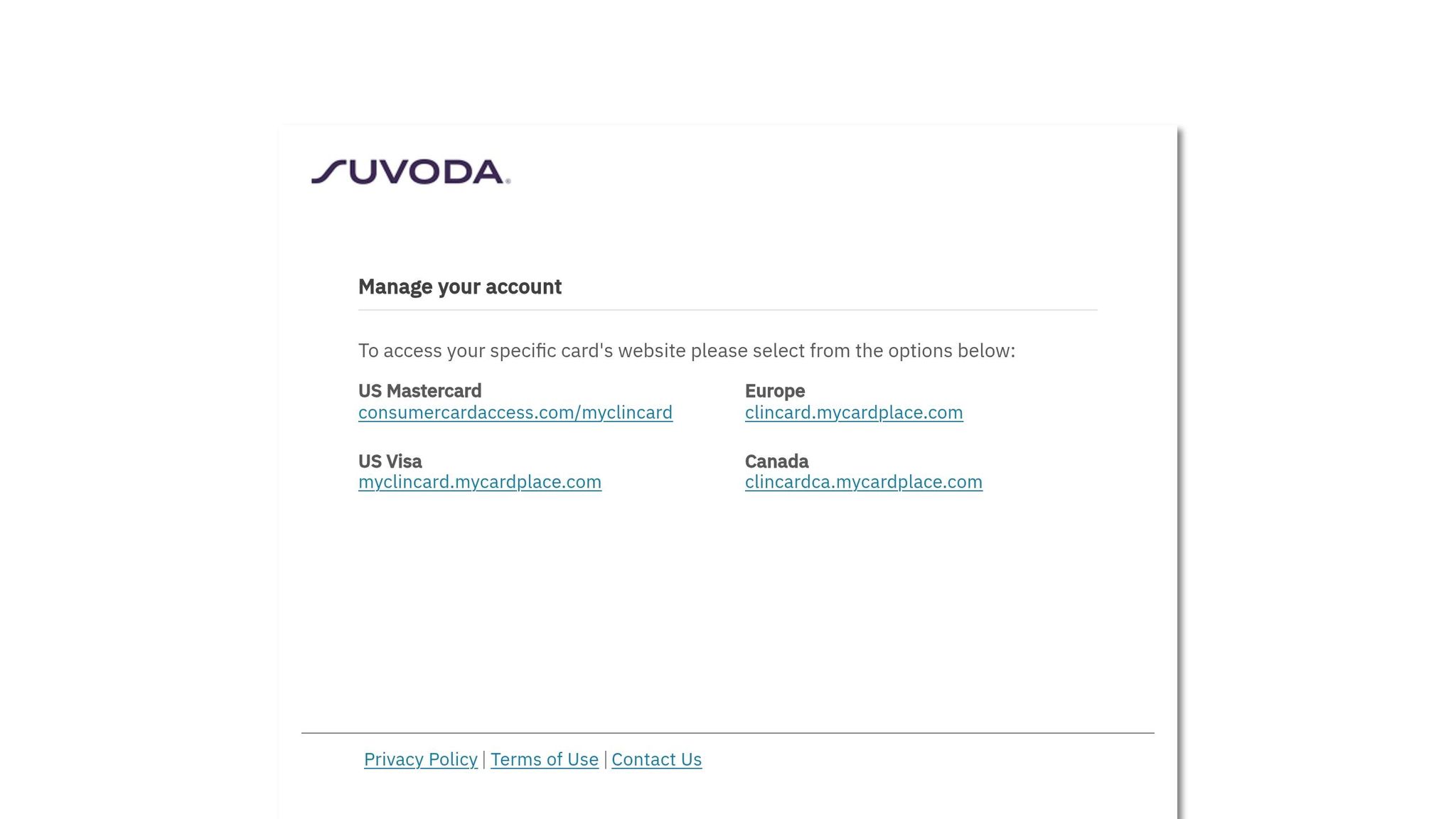Select the US Mastercard label

click(420, 391)
